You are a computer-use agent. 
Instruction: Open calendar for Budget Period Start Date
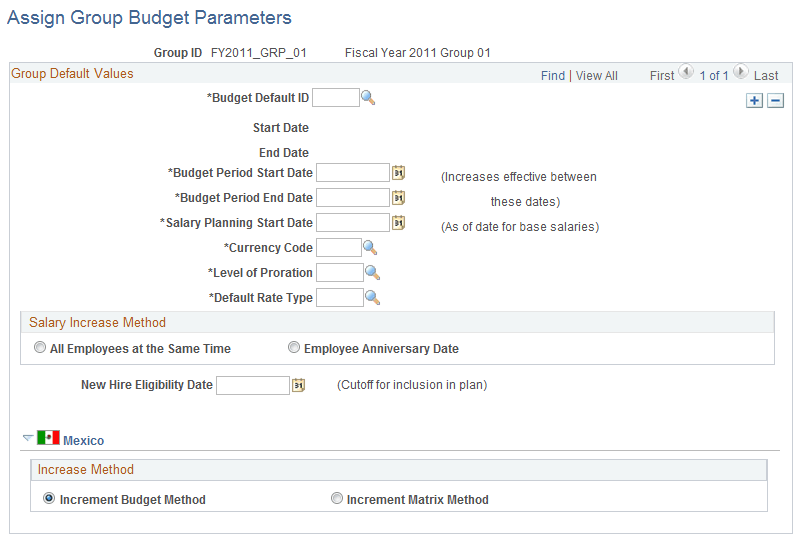tap(398, 173)
